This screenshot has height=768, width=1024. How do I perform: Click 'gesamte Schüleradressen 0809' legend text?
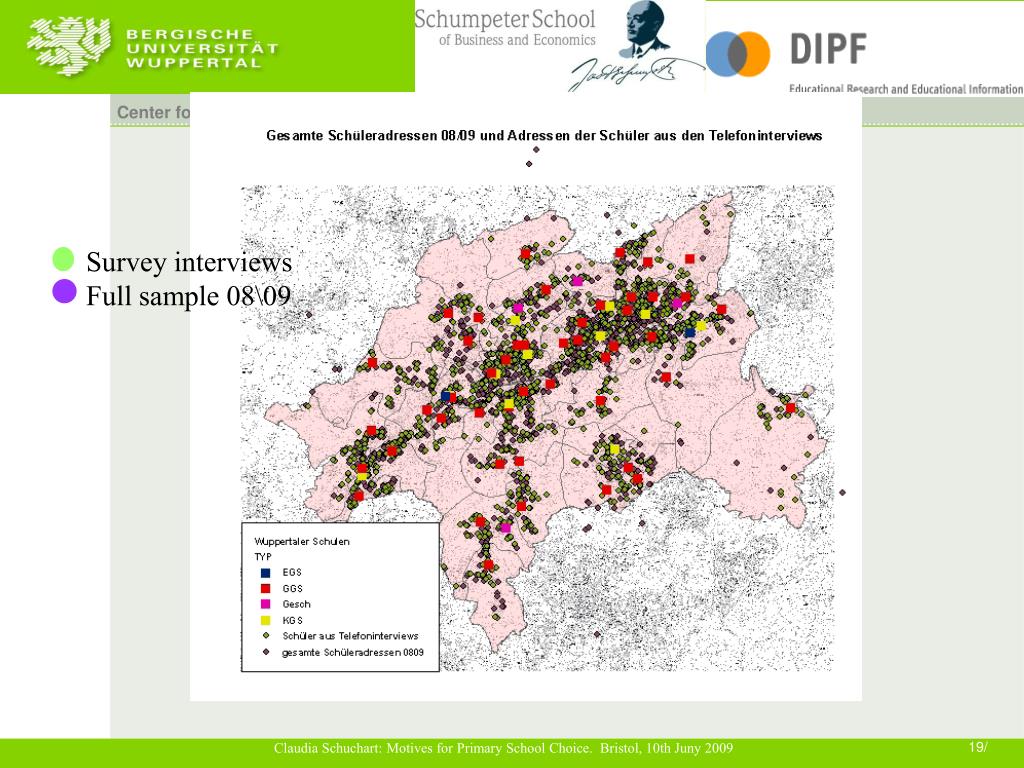(353, 652)
